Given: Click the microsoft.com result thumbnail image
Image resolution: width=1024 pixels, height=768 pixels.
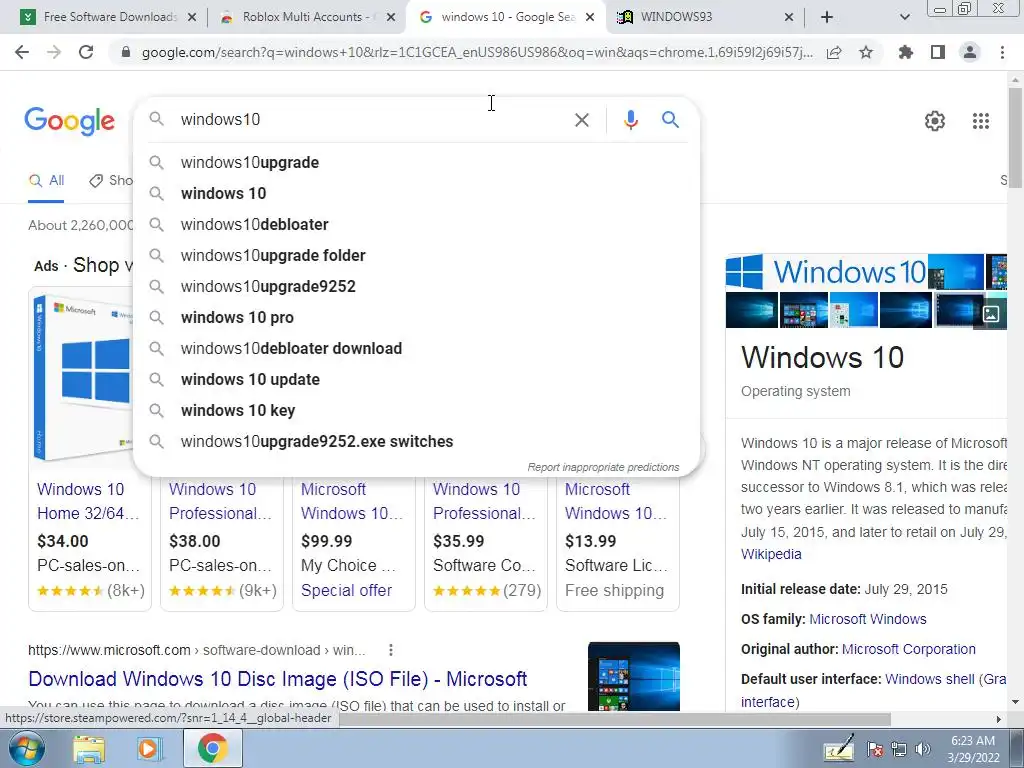Looking at the screenshot, I should click(633, 676).
